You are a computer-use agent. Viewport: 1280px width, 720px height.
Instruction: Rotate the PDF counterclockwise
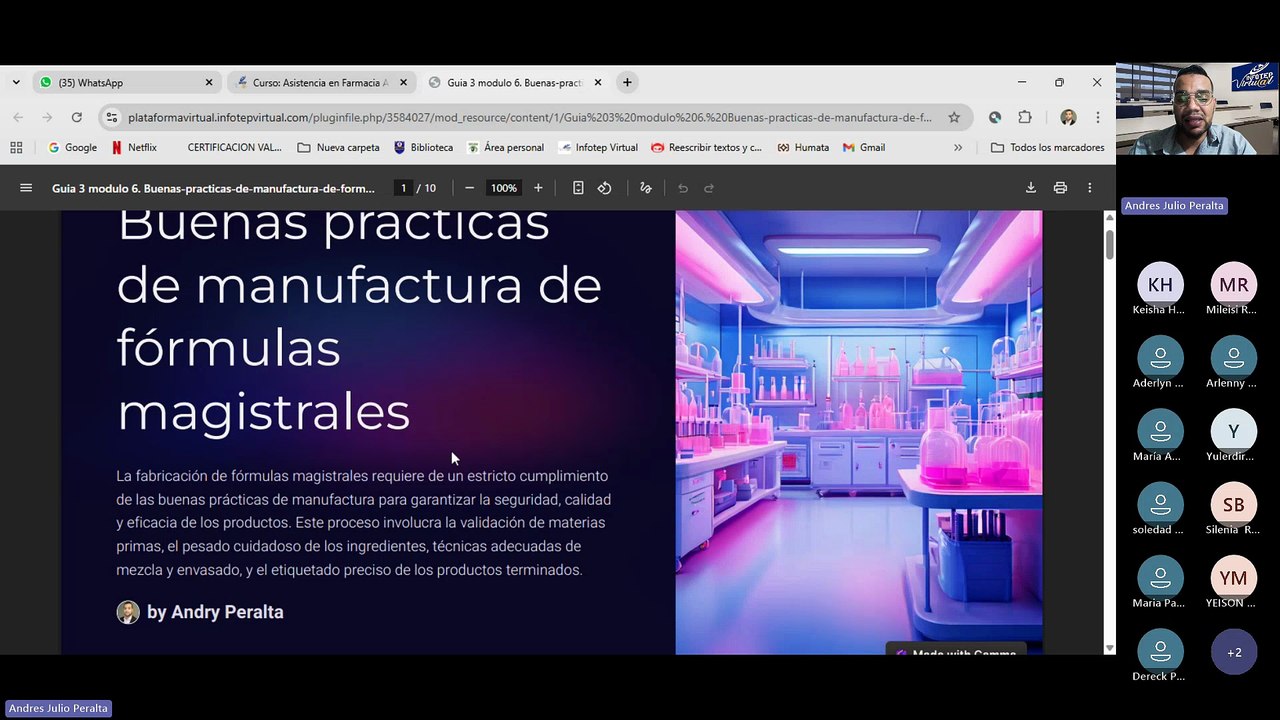pyautogui.click(x=604, y=188)
